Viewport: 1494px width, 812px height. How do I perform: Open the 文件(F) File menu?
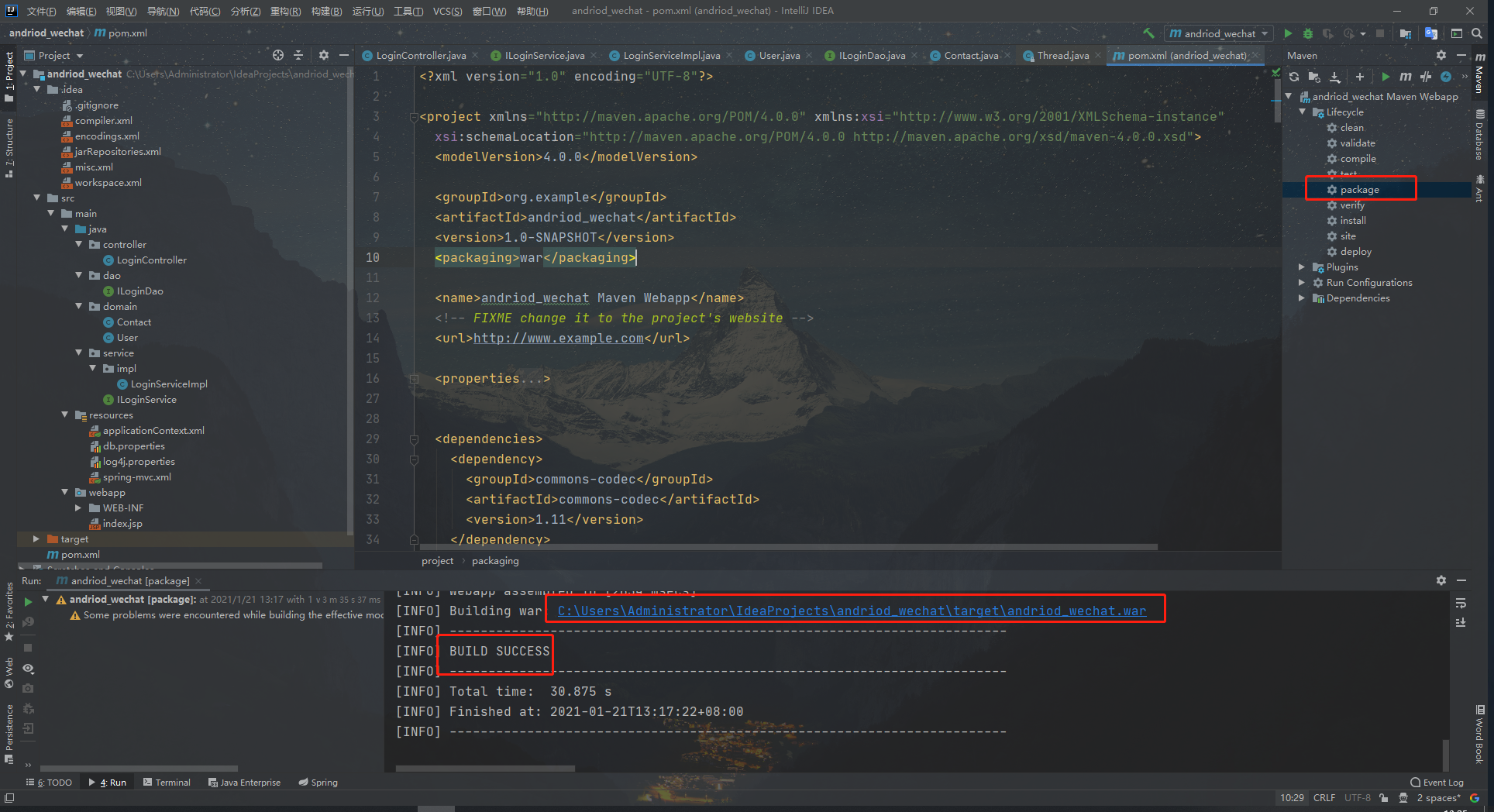tap(41, 11)
